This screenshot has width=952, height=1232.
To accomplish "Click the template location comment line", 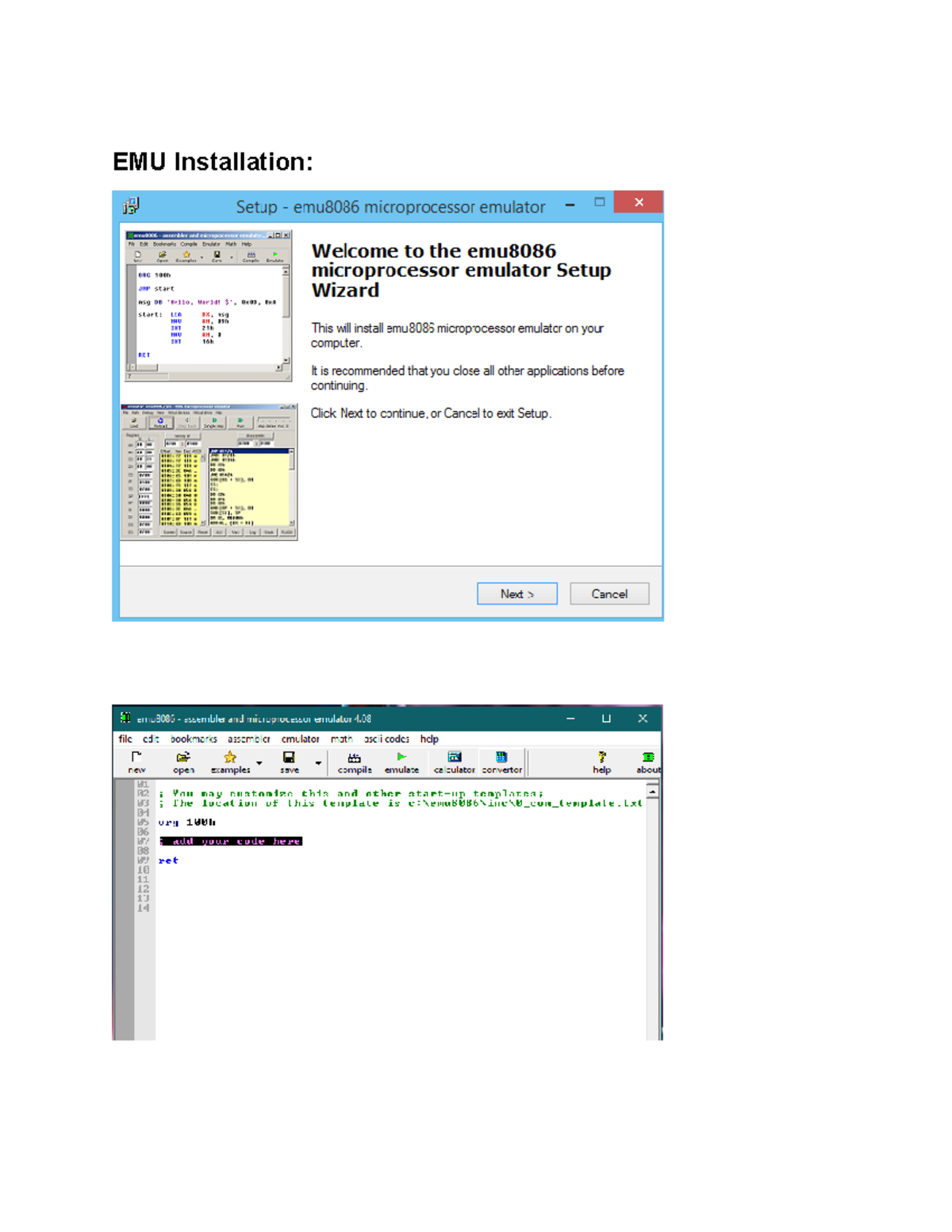I will (x=401, y=803).
